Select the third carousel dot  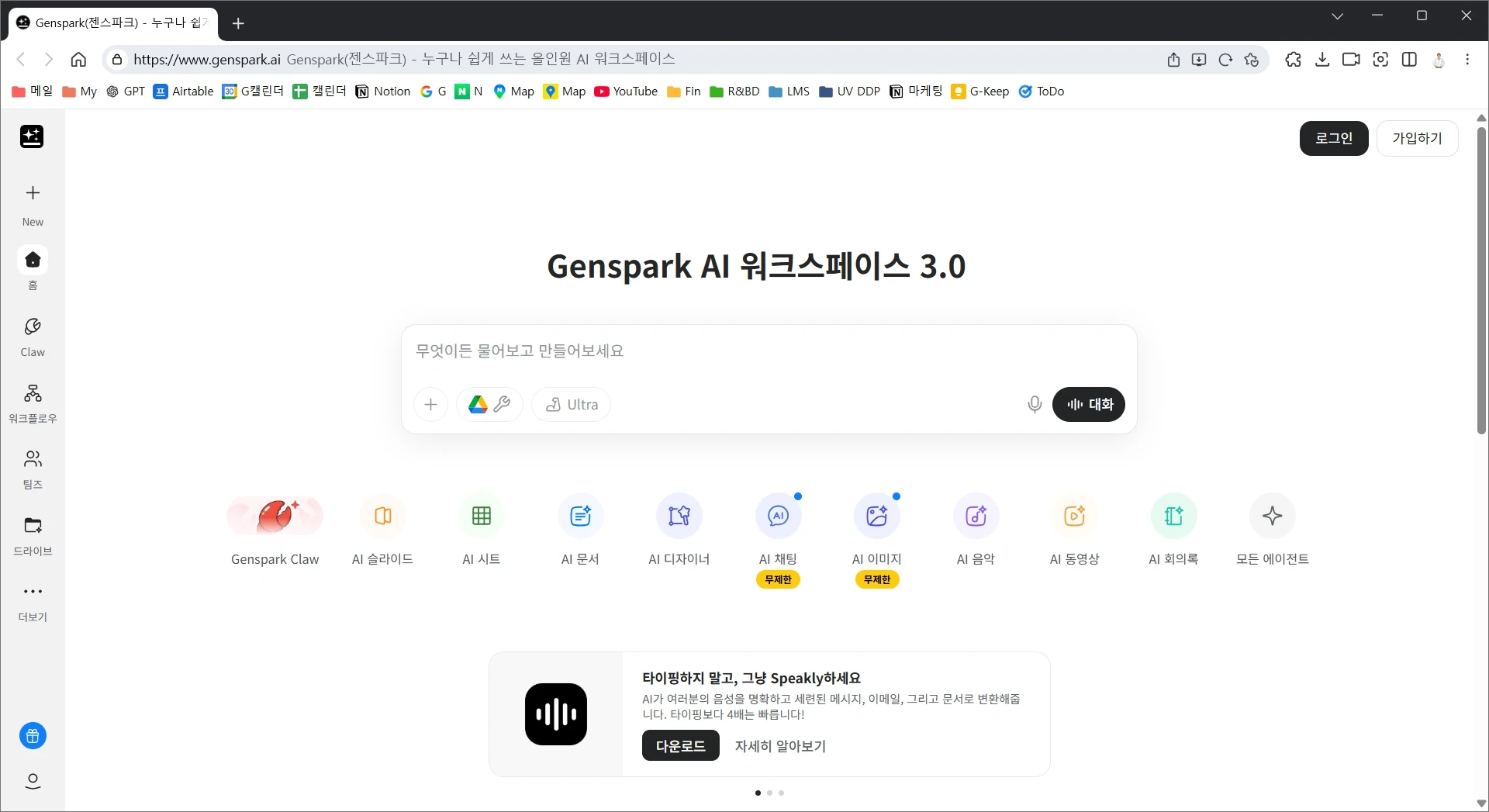[x=781, y=793]
